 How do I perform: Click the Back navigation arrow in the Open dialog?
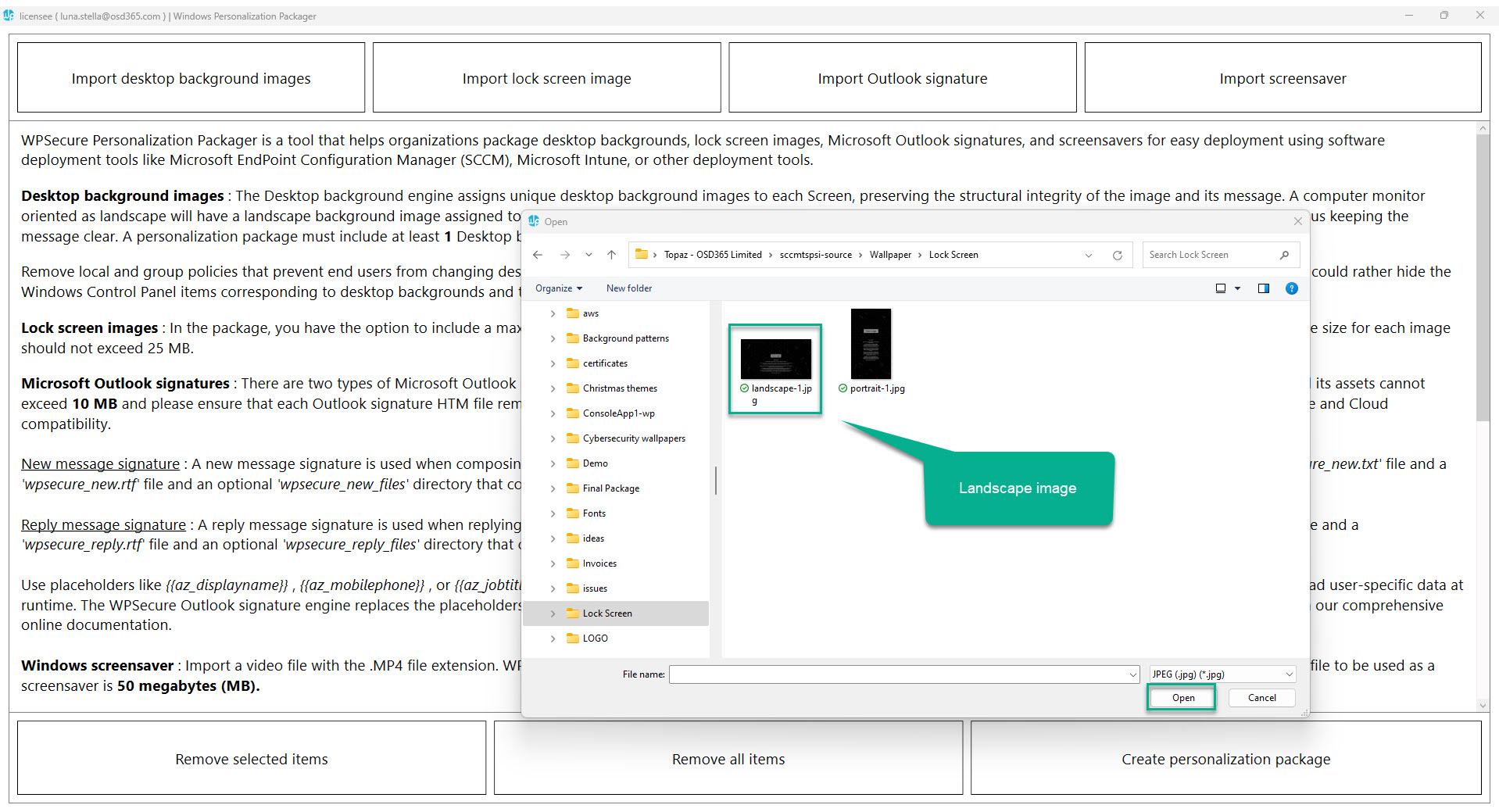tap(538, 254)
